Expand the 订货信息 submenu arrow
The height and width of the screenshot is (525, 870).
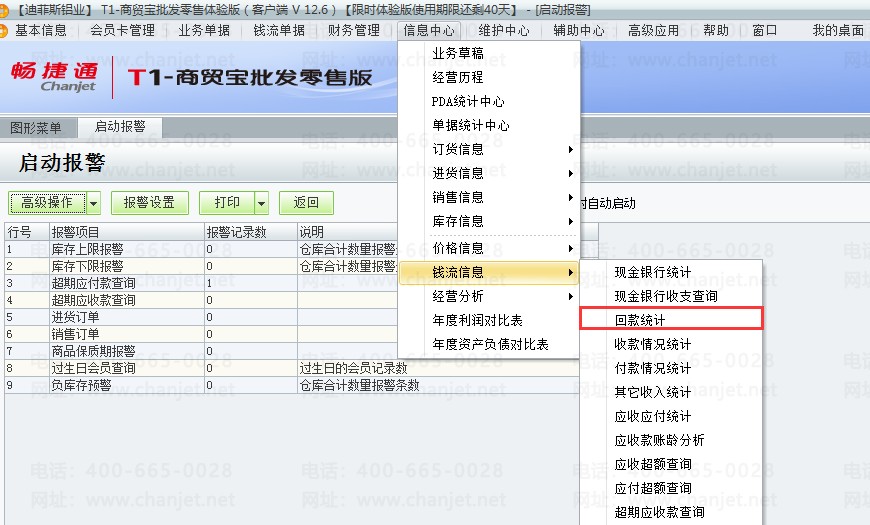tap(570, 149)
